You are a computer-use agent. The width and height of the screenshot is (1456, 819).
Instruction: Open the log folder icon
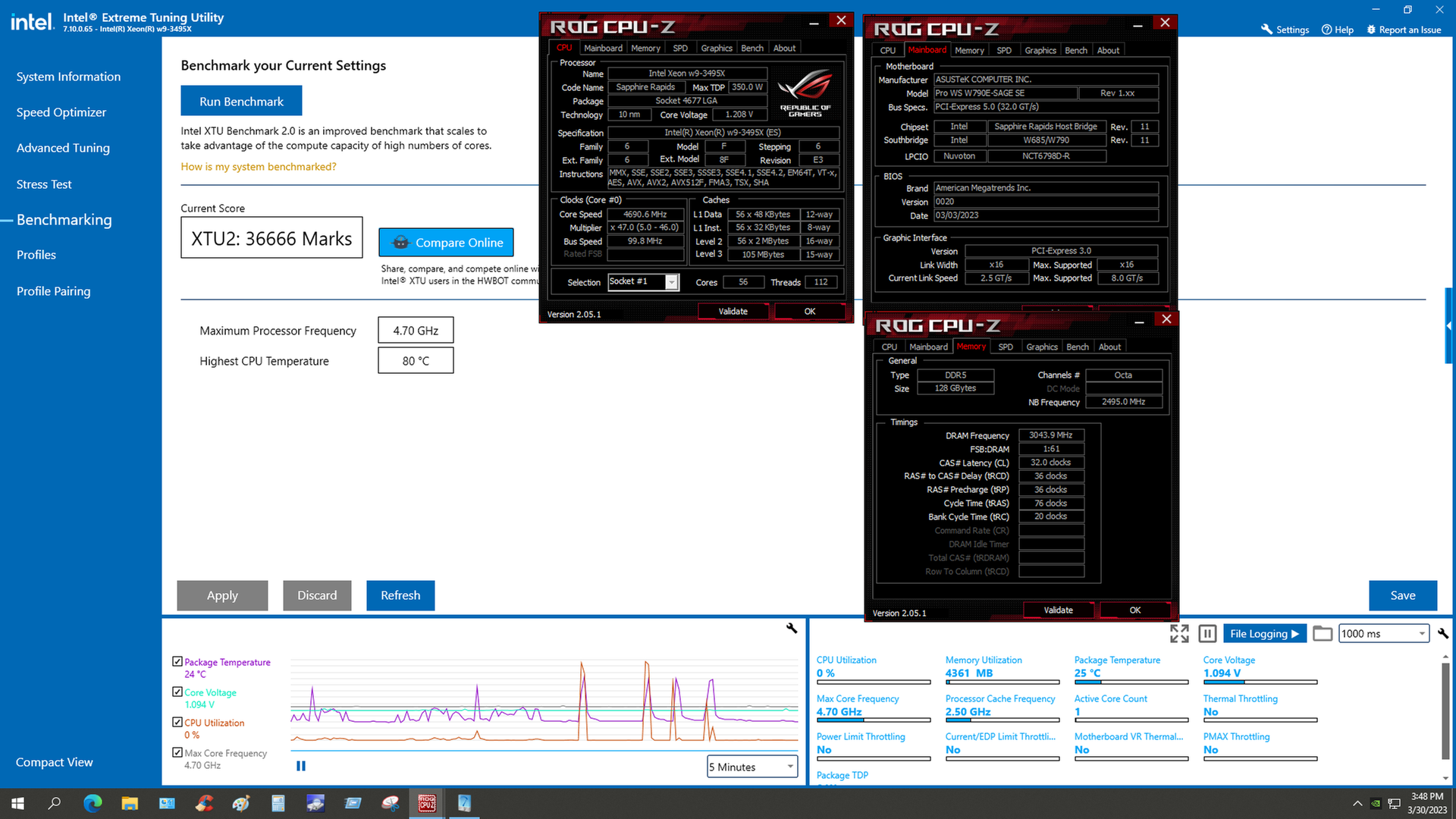(x=1323, y=633)
